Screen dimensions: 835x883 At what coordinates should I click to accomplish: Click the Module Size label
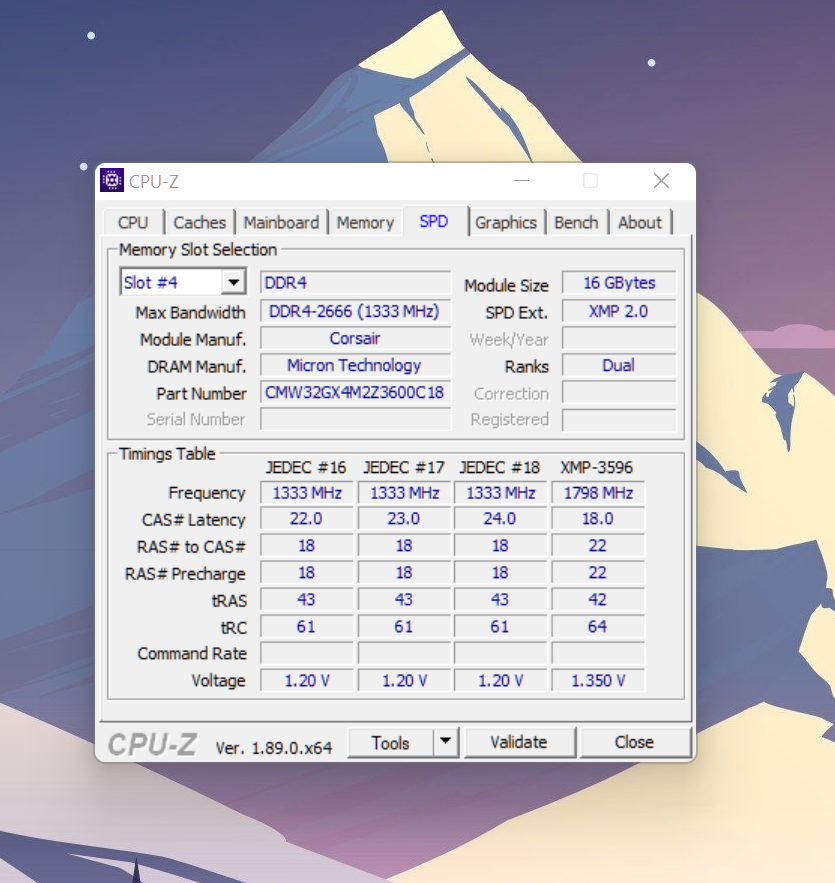pyautogui.click(x=506, y=286)
